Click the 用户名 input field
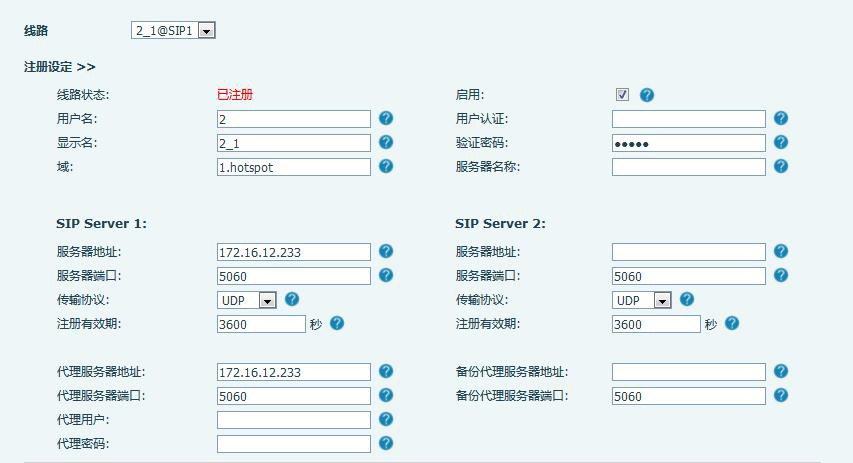Image resolution: width=853 pixels, height=463 pixels. (293, 119)
